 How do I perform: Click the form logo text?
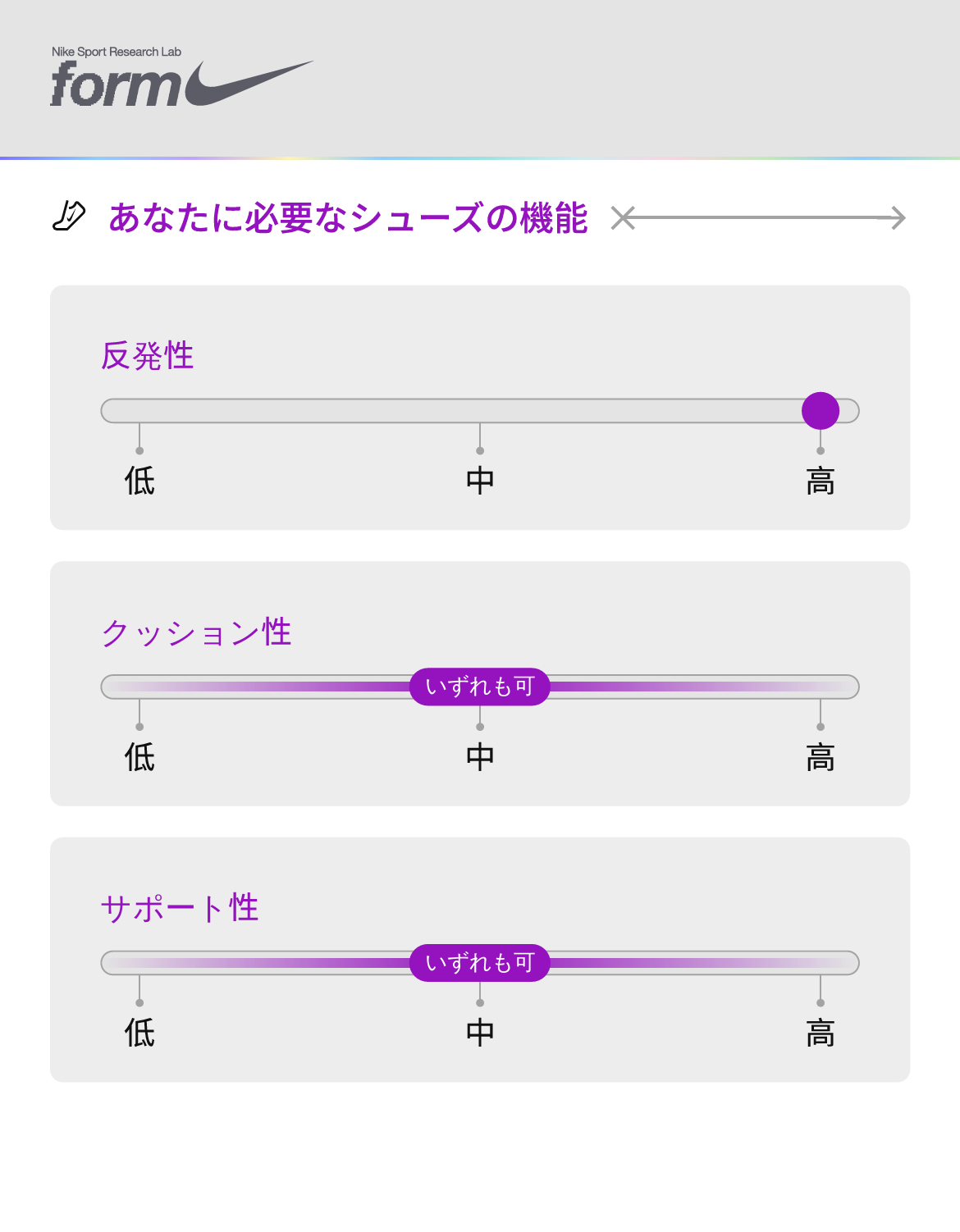115,85
